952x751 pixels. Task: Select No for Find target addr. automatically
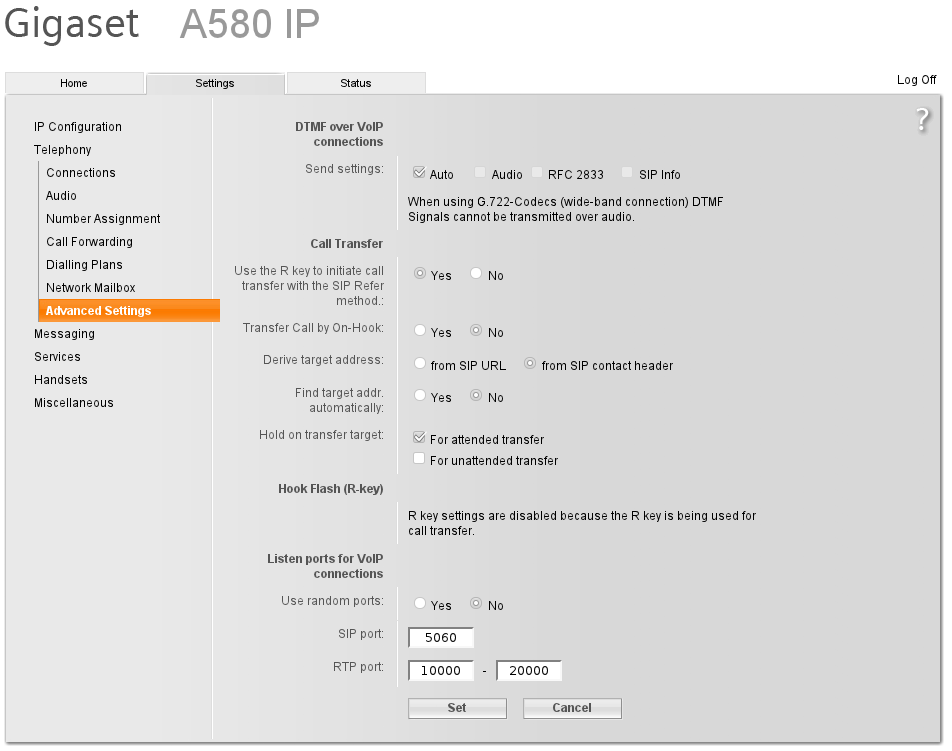(476, 395)
